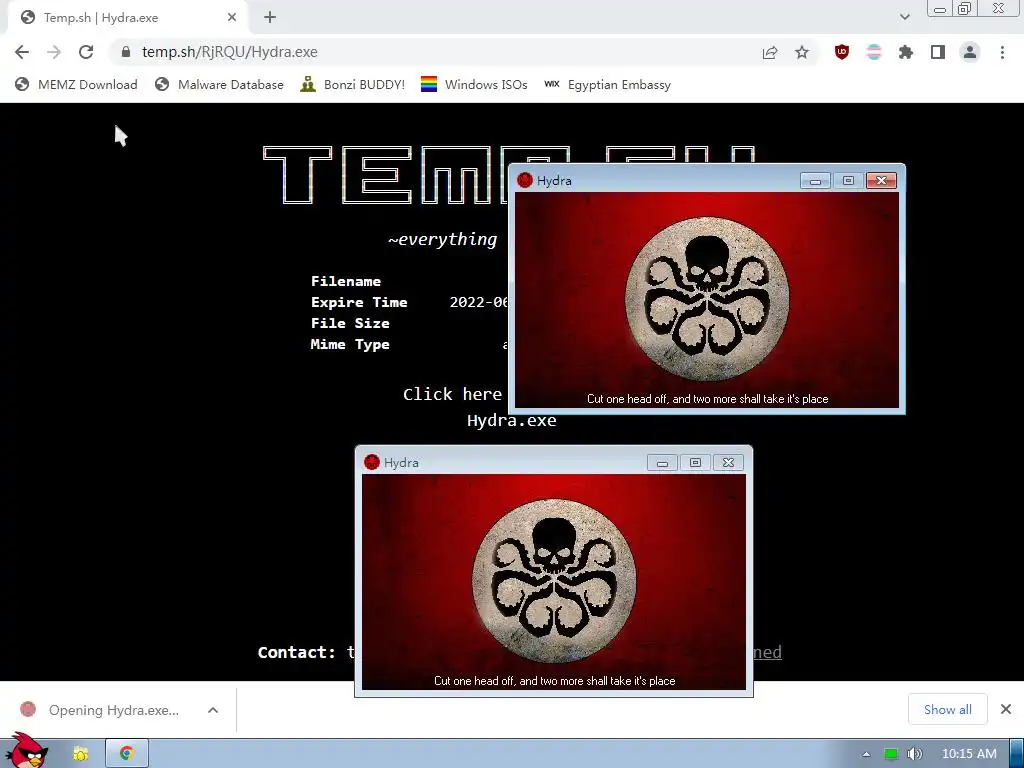Select the Temp.sh | Hydra.exe tab
Image resolution: width=1024 pixels, height=768 pixels.
click(127, 18)
